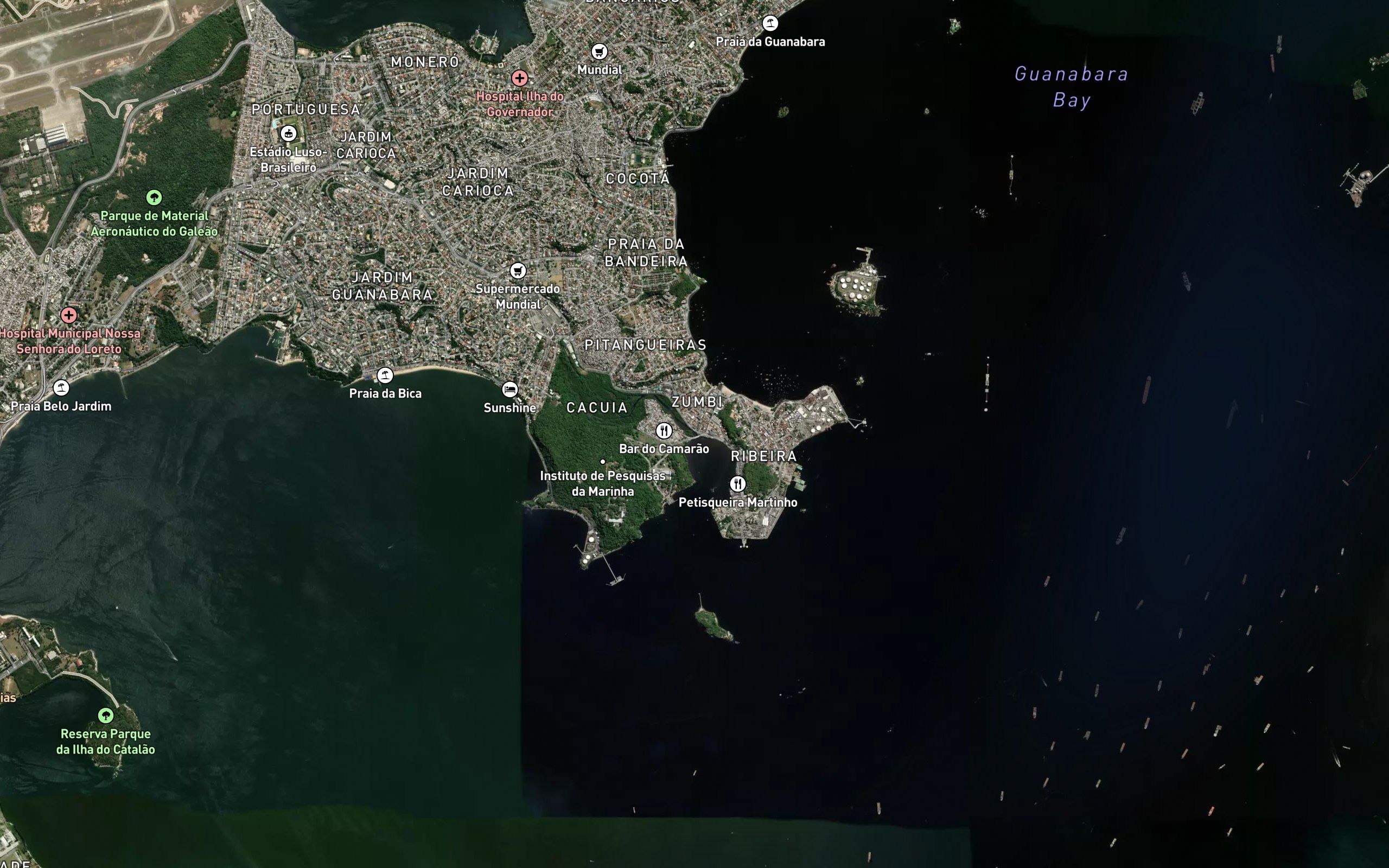Screen dimensions: 1389x868
Task: Select the Hospital Ilha do Governador text
Action: [519, 104]
